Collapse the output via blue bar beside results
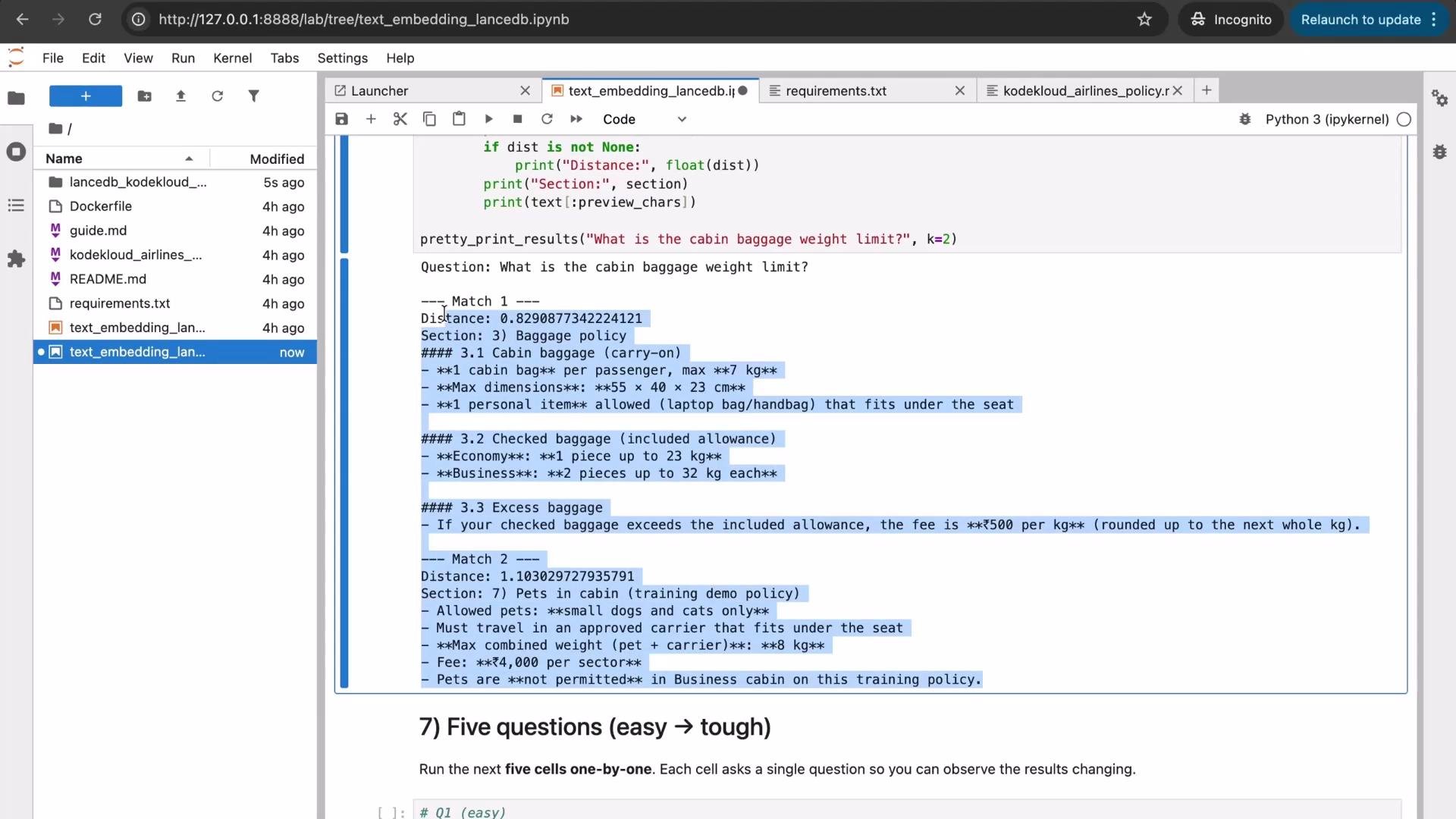Viewport: 1456px width, 819px height. 344,473
